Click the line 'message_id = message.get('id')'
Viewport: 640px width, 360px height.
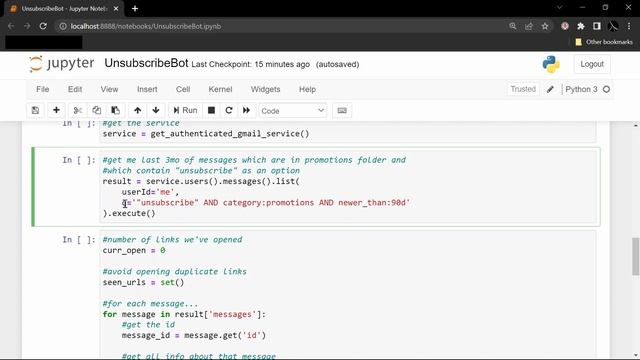click(x=193, y=335)
